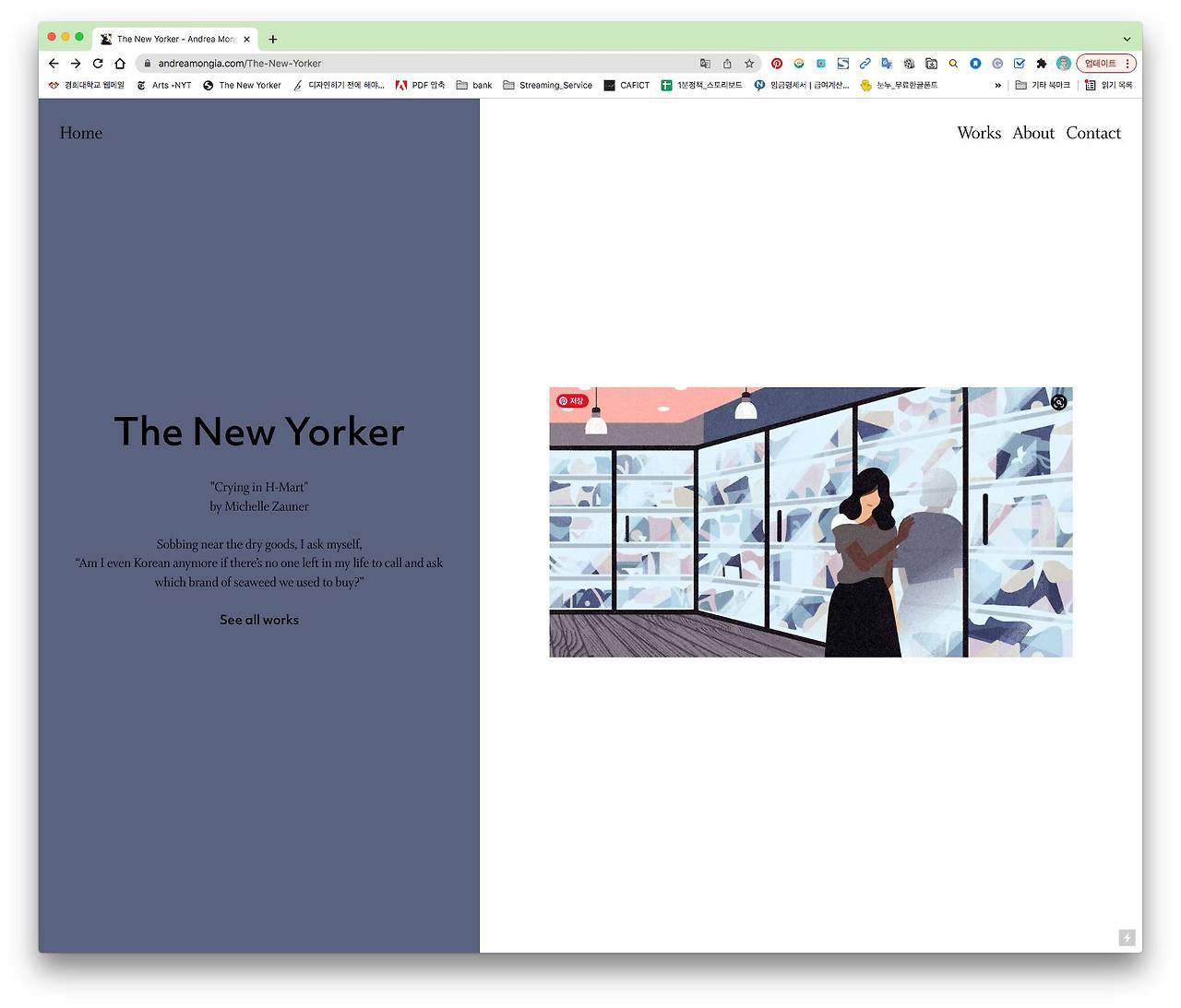Open a new browser tab
Viewport: 1181px width, 1008px height.
pyautogui.click(x=273, y=39)
